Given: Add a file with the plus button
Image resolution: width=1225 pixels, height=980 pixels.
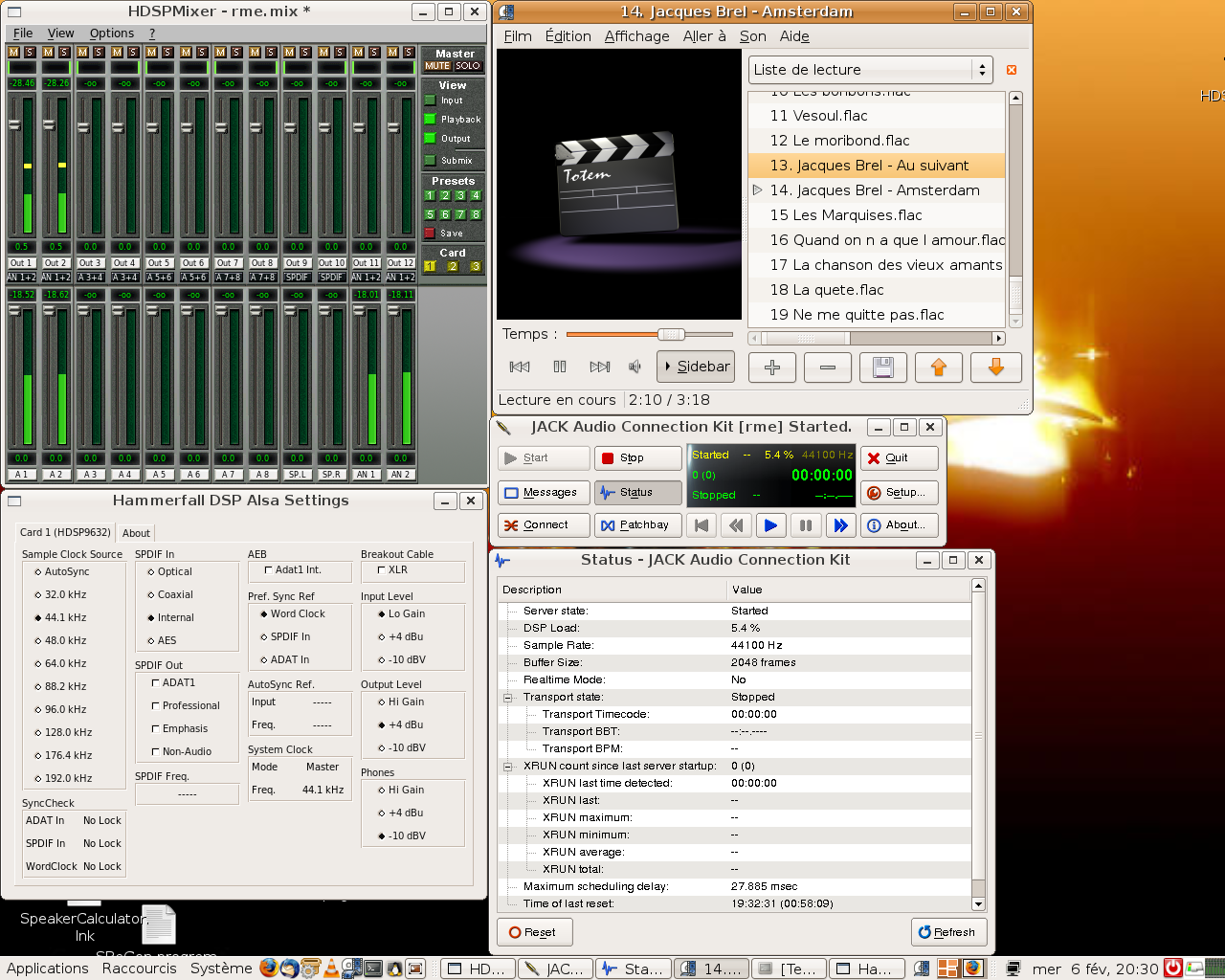Looking at the screenshot, I should click(x=772, y=367).
